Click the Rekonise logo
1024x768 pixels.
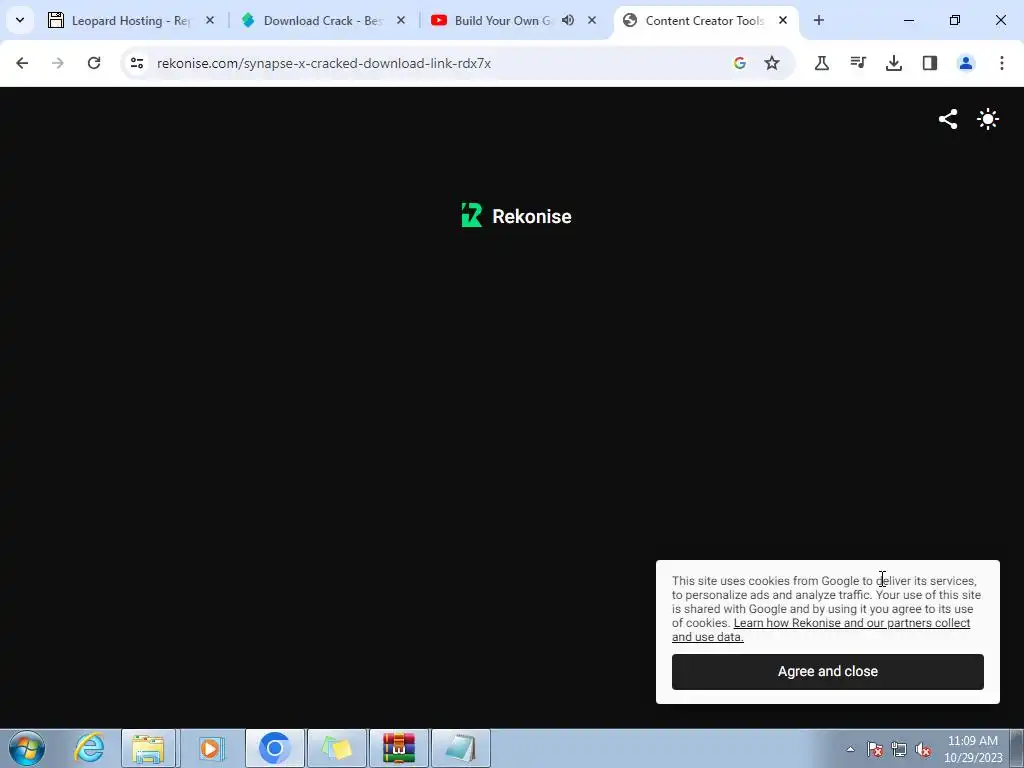pos(516,216)
